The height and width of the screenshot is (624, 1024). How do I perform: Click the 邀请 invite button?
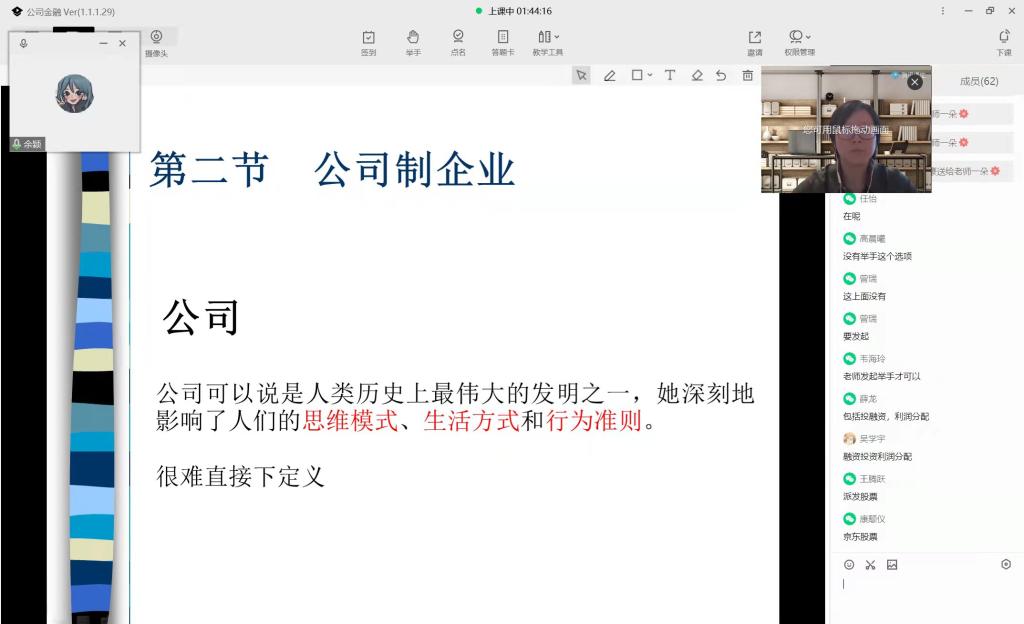click(754, 42)
